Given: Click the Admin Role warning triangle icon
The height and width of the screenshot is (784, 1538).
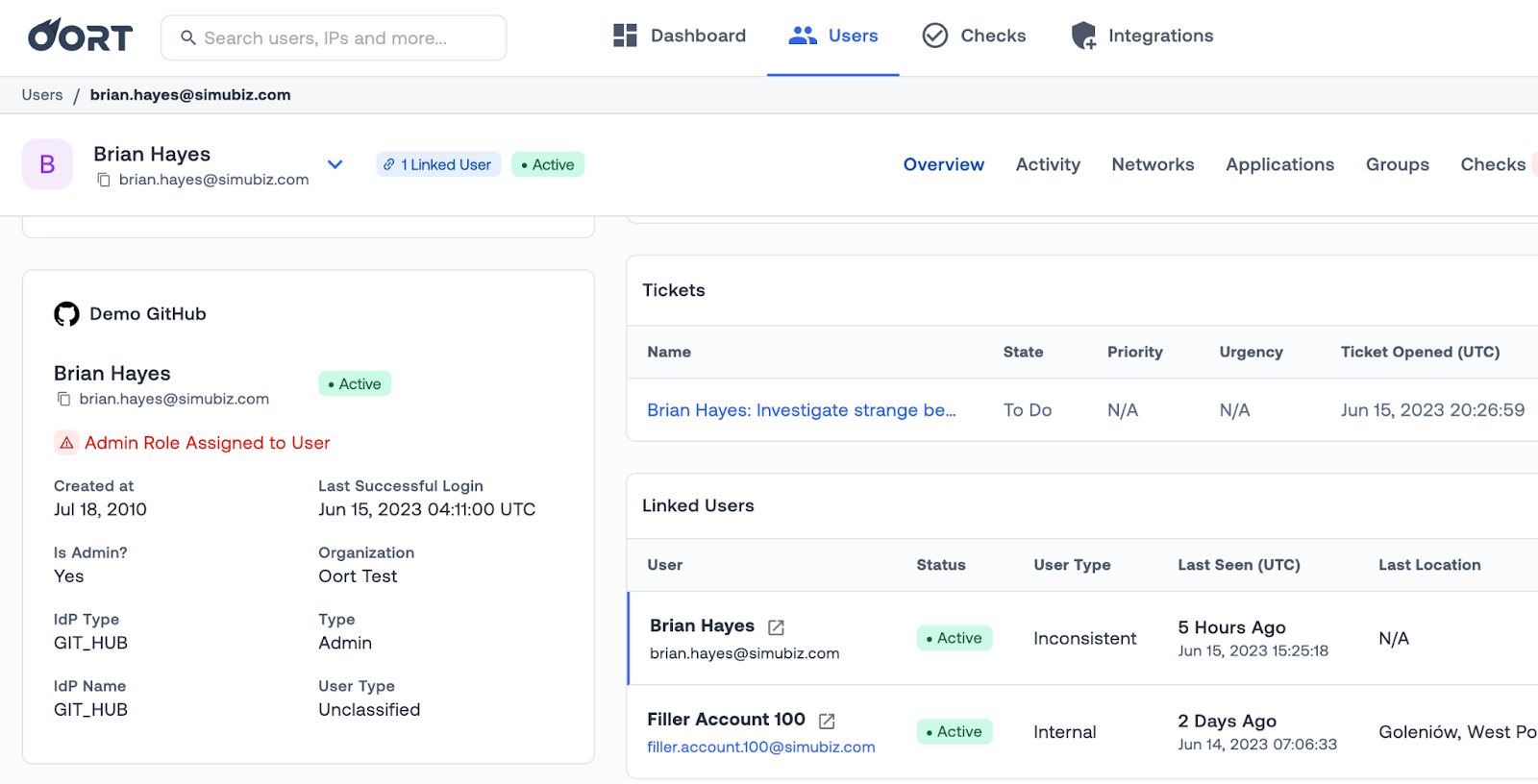Looking at the screenshot, I should click(66, 443).
